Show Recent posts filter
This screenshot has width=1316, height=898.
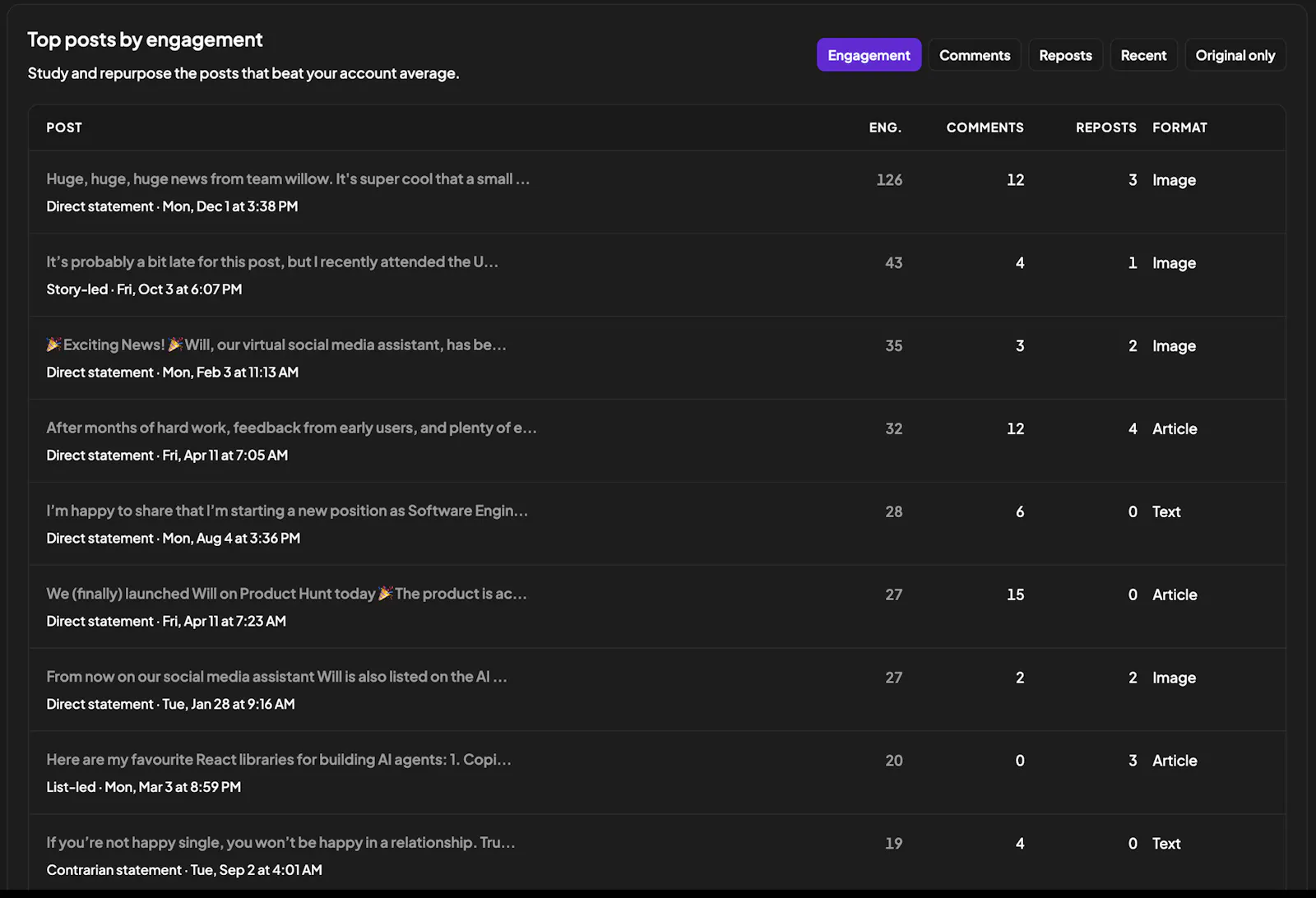tap(1143, 55)
